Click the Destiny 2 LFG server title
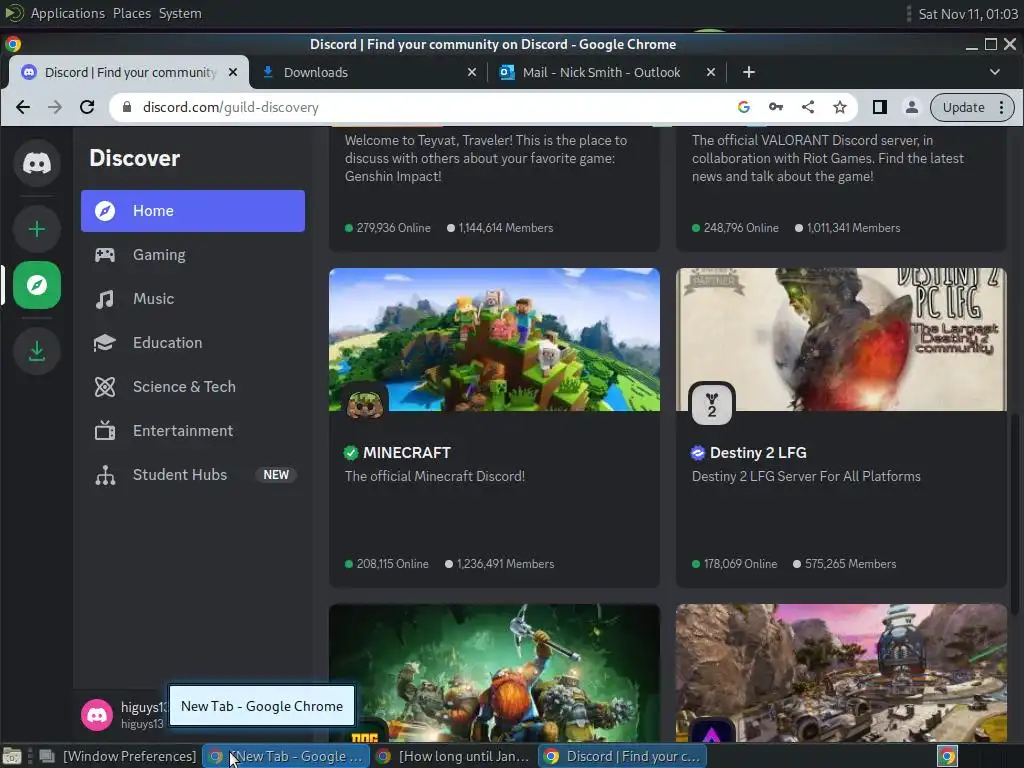Image resolution: width=1024 pixels, height=768 pixels. click(x=758, y=453)
